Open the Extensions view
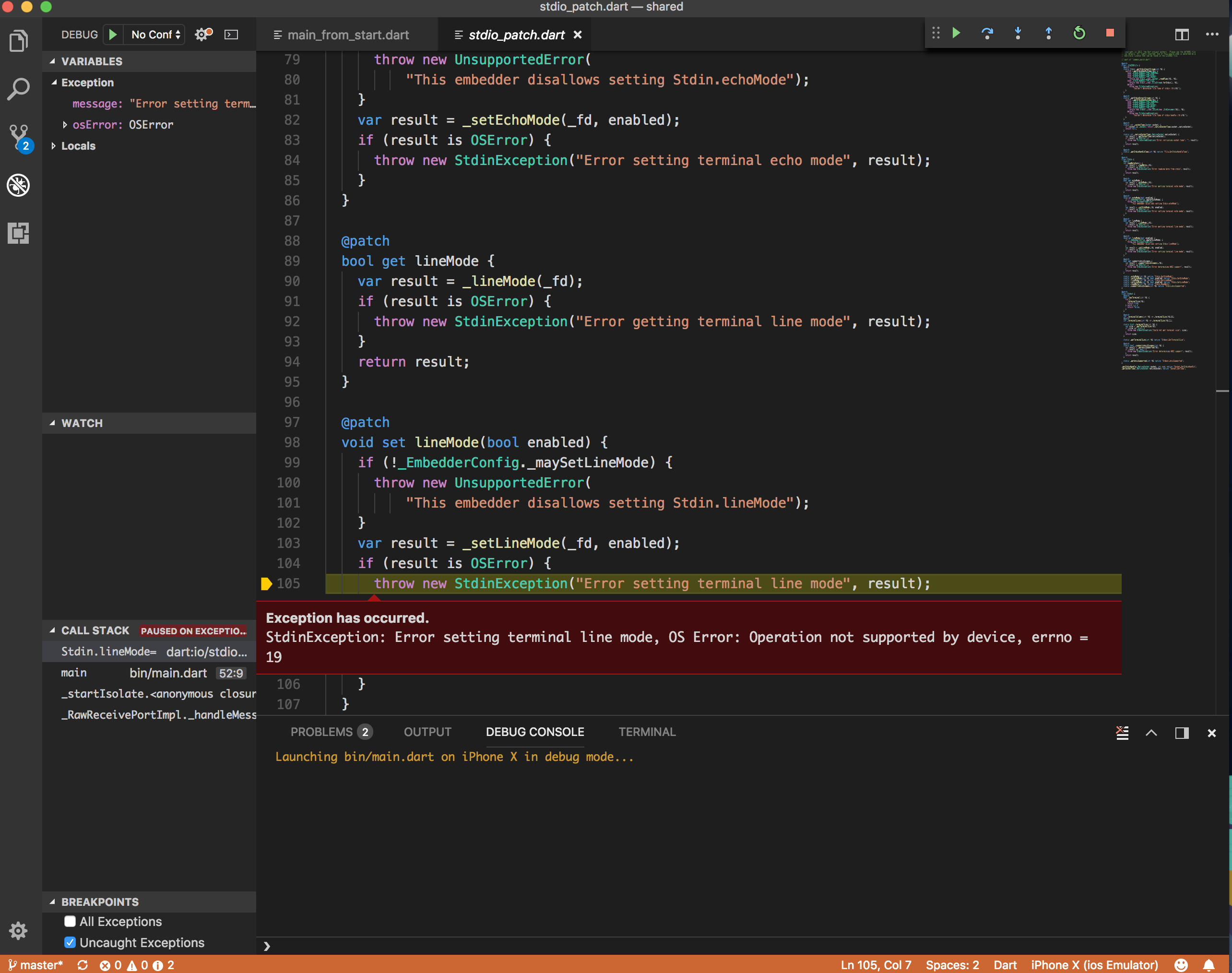This screenshot has width=1232, height=973. (19, 233)
